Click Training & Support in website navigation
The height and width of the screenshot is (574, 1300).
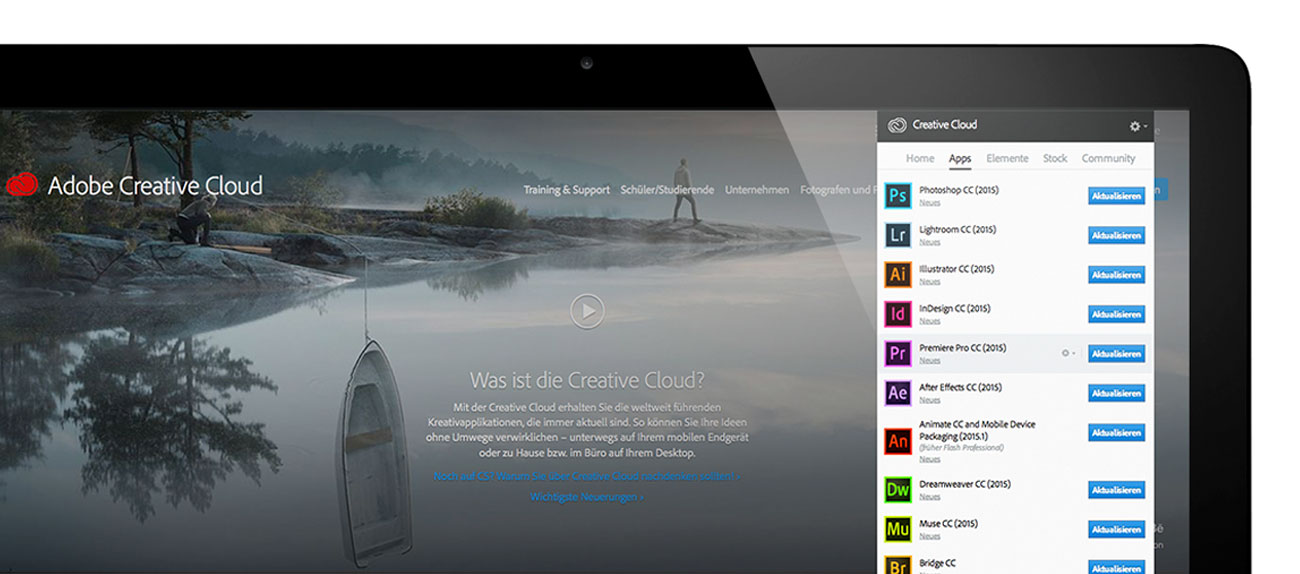click(x=566, y=190)
